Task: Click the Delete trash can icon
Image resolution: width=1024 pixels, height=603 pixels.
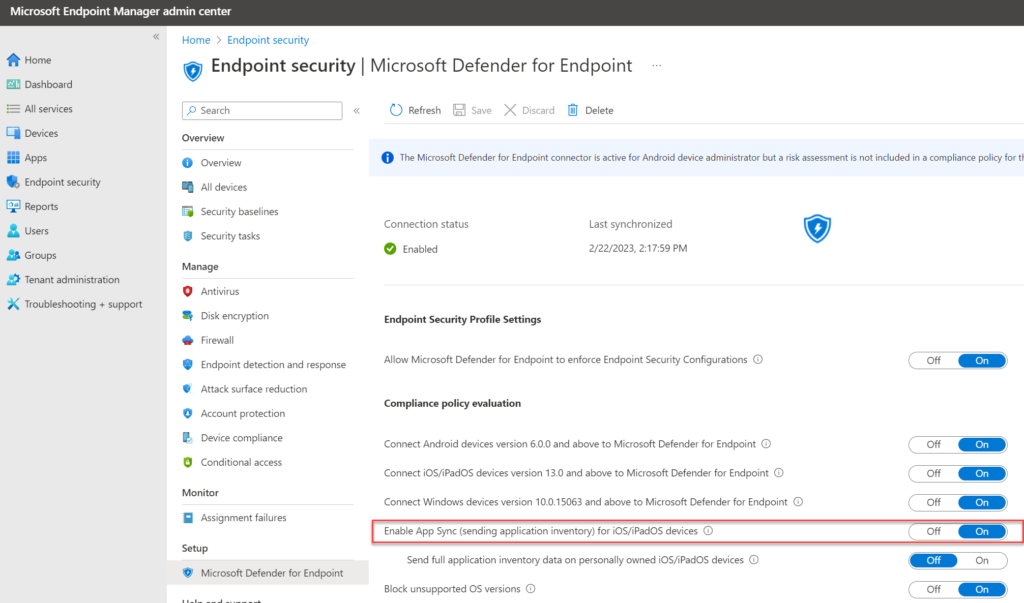Action: (573, 110)
